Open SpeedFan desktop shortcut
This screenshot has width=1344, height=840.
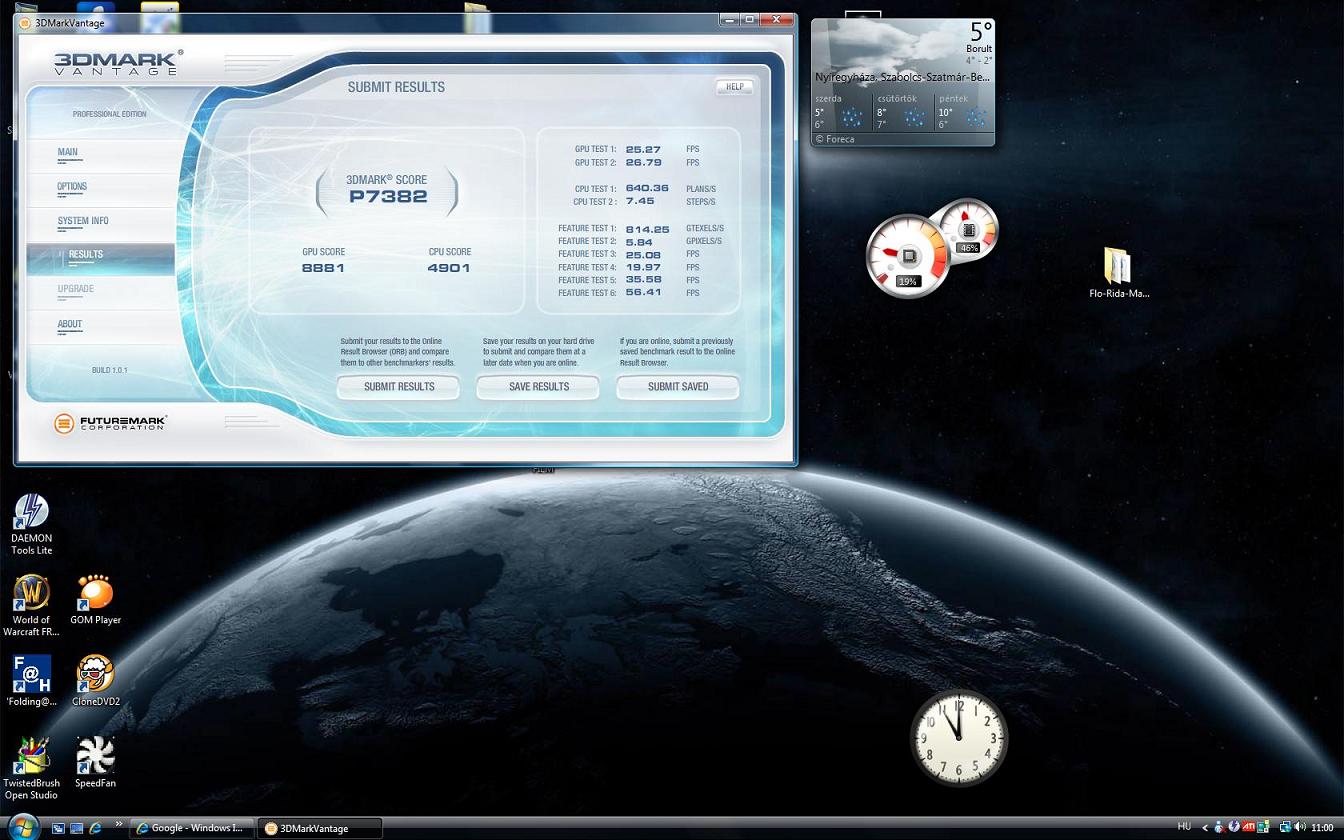(x=95, y=763)
